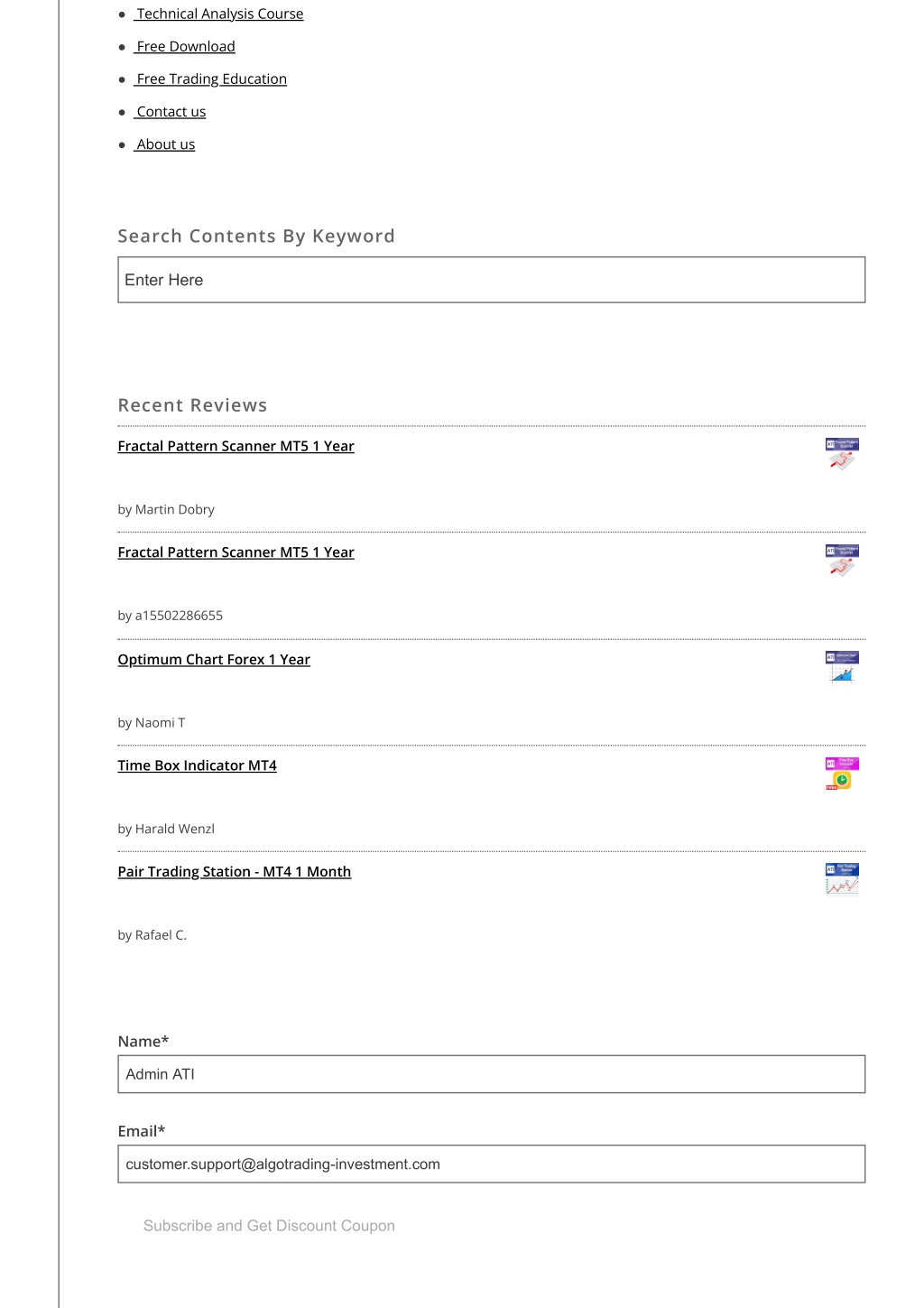Open Fractal Pattern Scanner review by a15502286655
This screenshot has width=924, height=1308.
tap(236, 552)
